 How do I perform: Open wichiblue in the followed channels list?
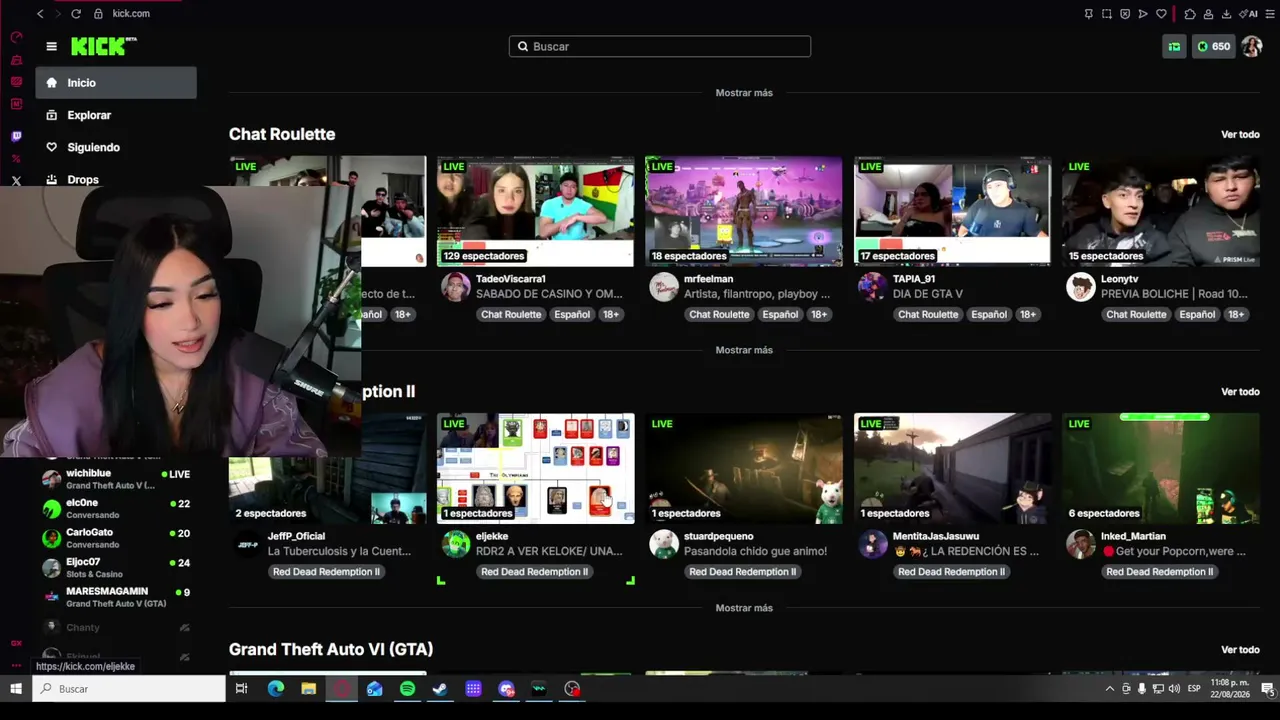point(116,479)
